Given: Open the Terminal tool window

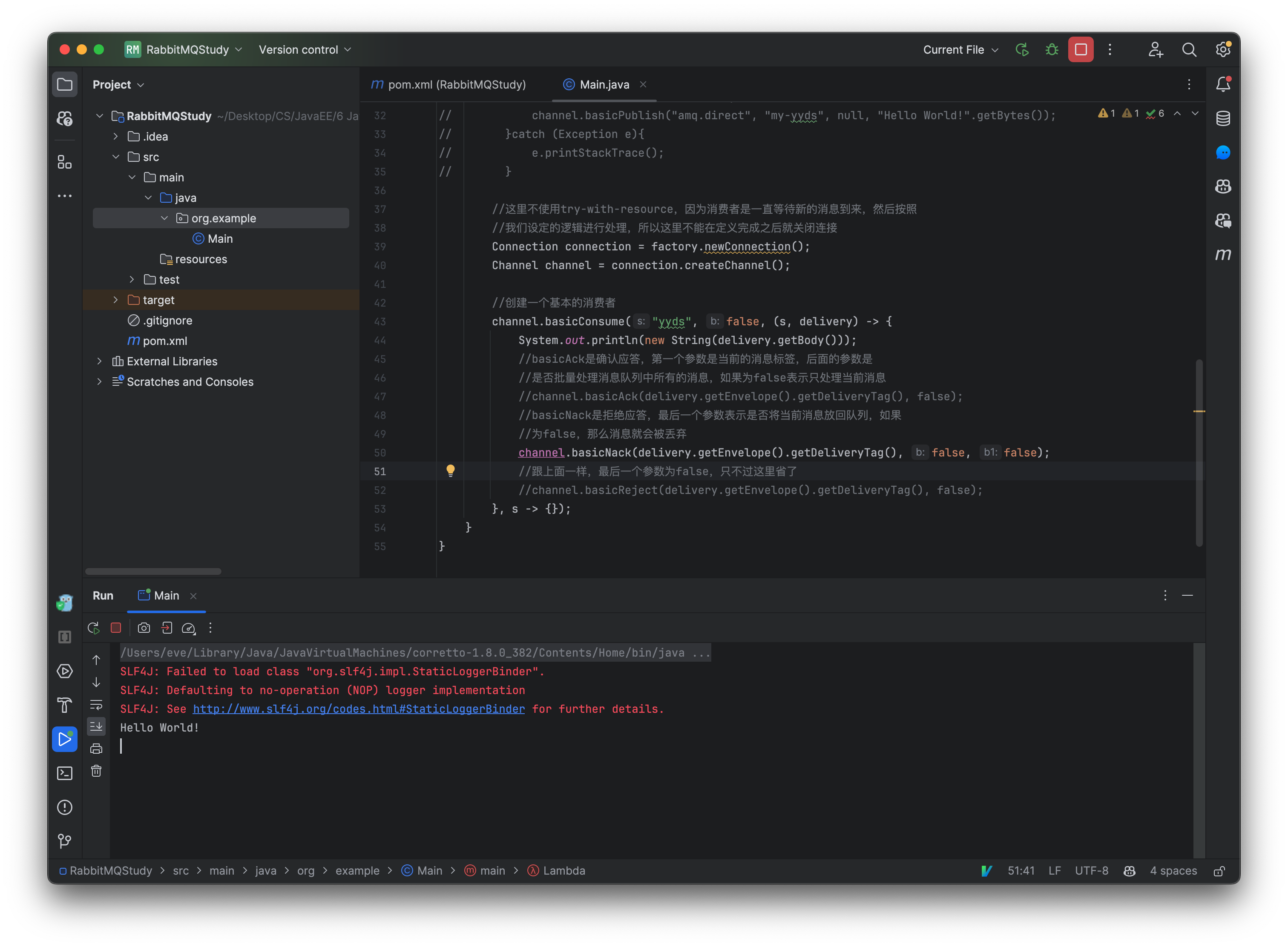Looking at the screenshot, I should (65, 773).
